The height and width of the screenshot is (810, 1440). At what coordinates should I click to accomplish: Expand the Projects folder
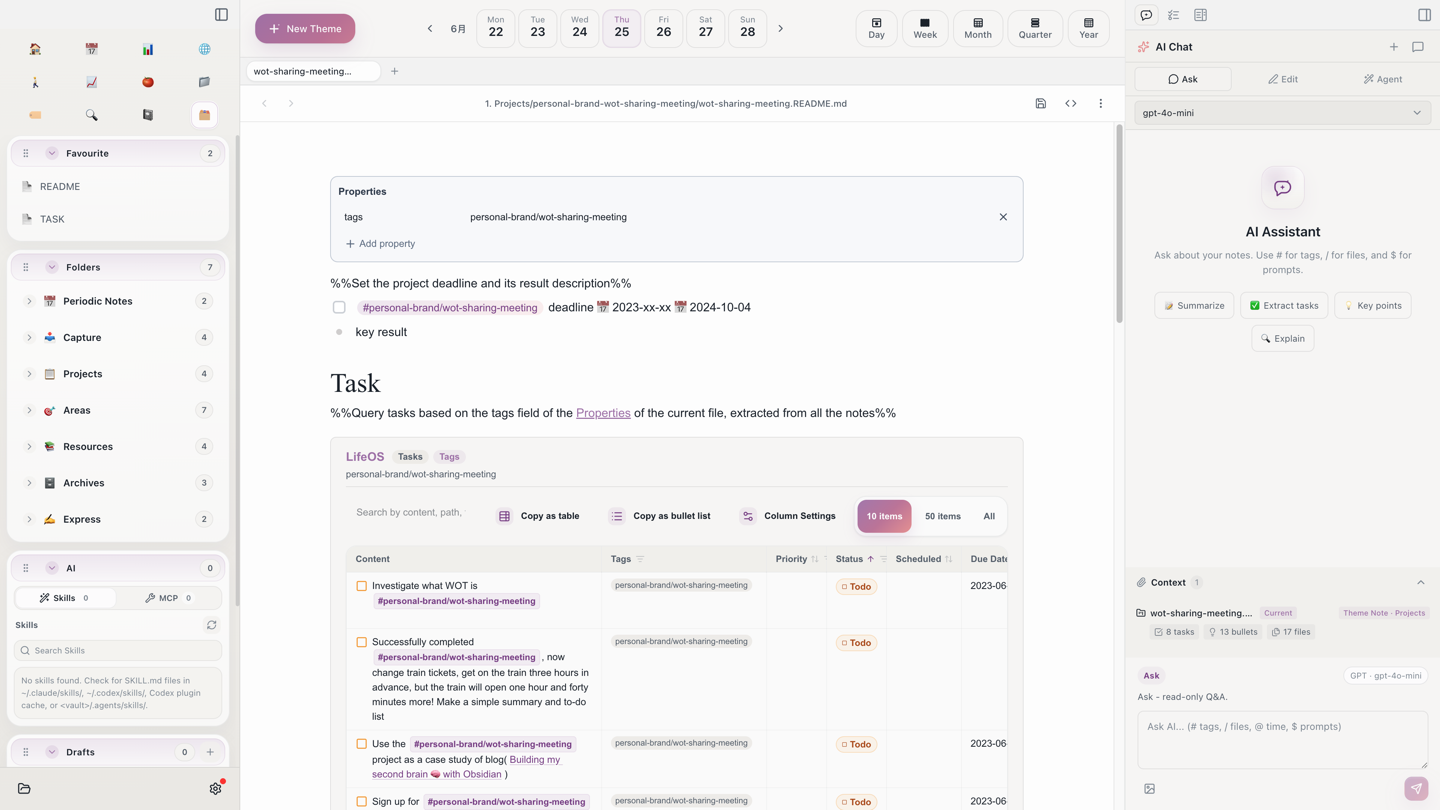pyautogui.click(x=29, y=374)
